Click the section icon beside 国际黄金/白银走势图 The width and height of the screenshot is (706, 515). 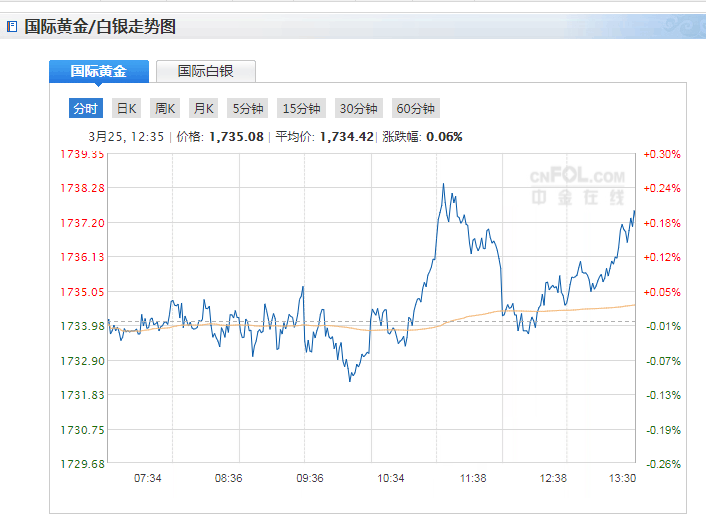(x=12, y=27)
